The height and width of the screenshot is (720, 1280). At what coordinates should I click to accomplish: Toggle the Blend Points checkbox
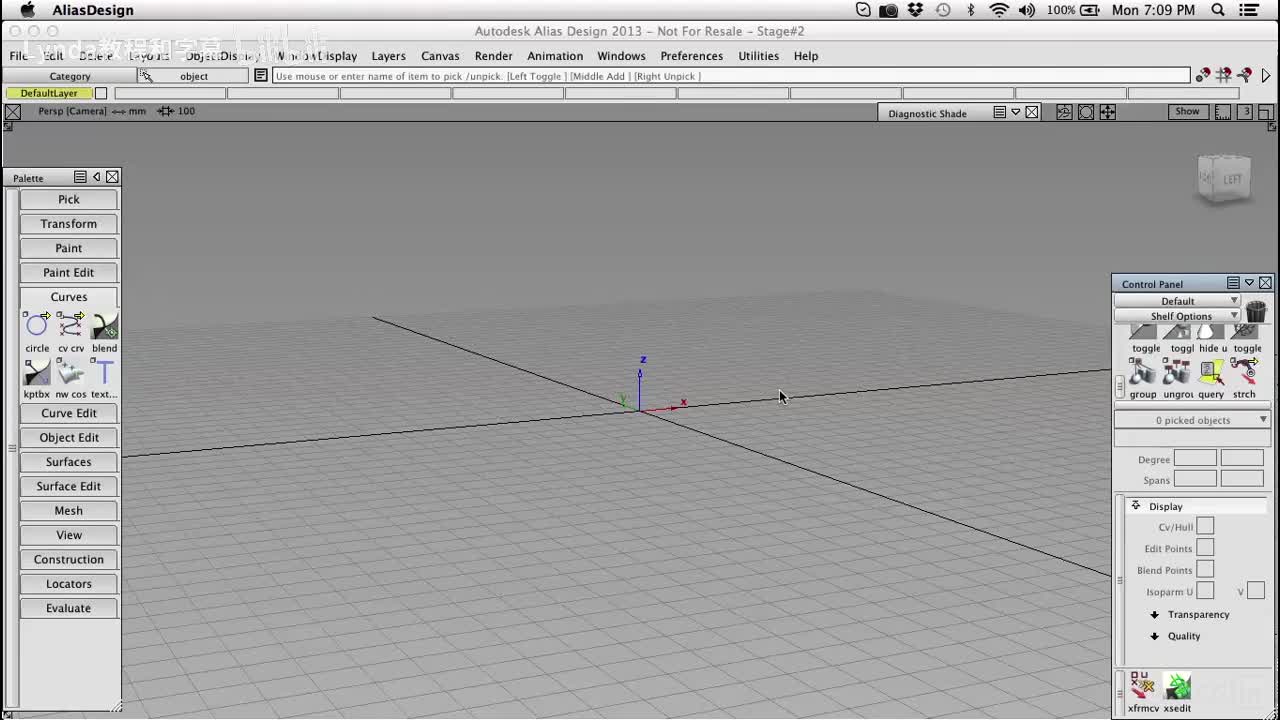pos(1205,570)
